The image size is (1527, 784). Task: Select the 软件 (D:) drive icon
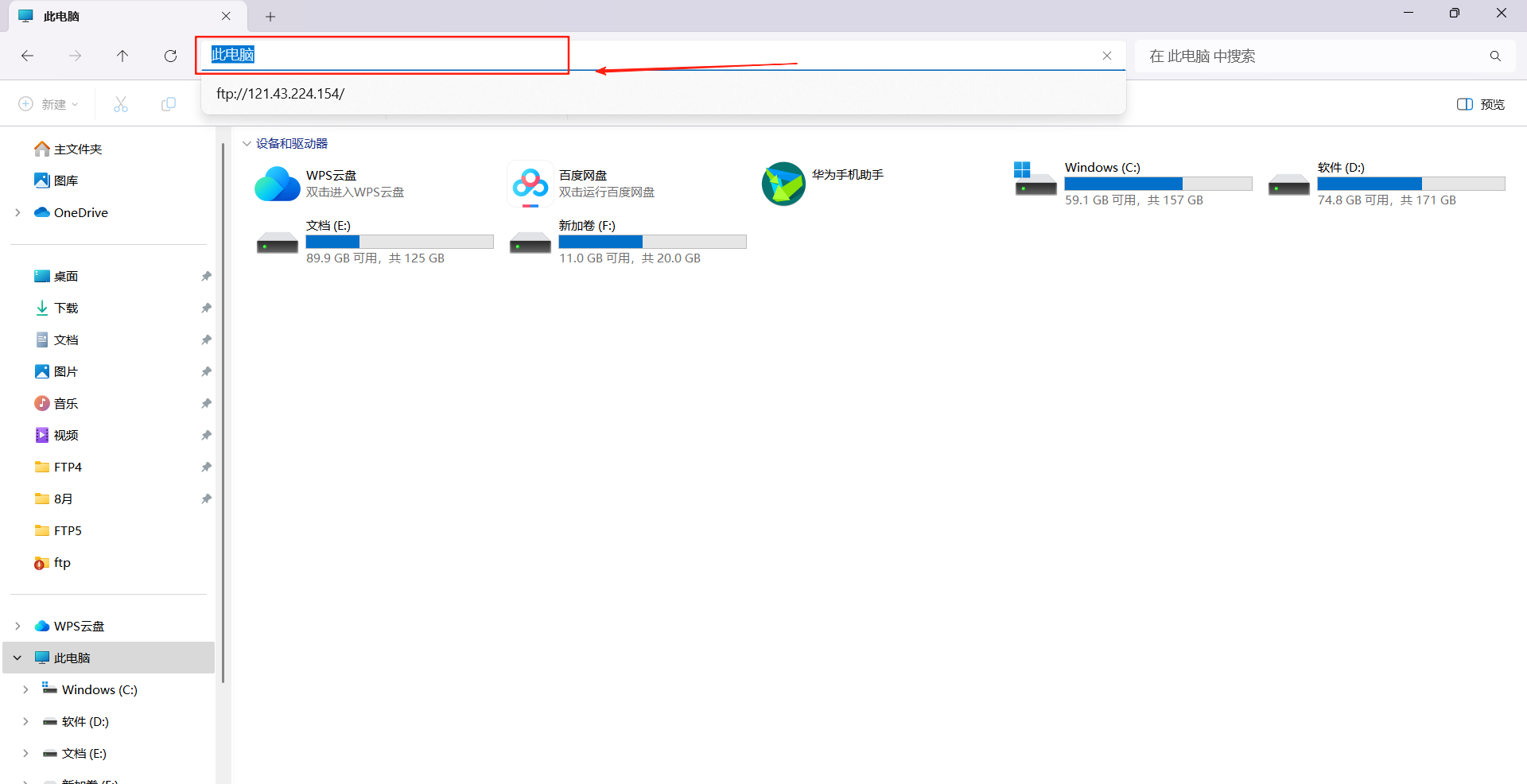coord(1288,185)
